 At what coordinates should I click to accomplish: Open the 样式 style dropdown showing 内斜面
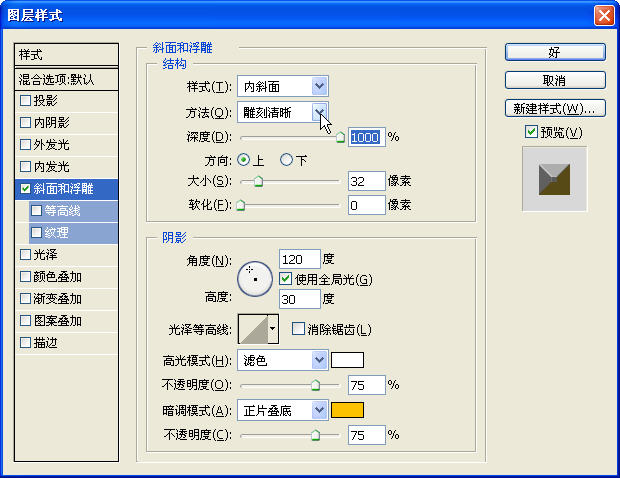point(283,86)
